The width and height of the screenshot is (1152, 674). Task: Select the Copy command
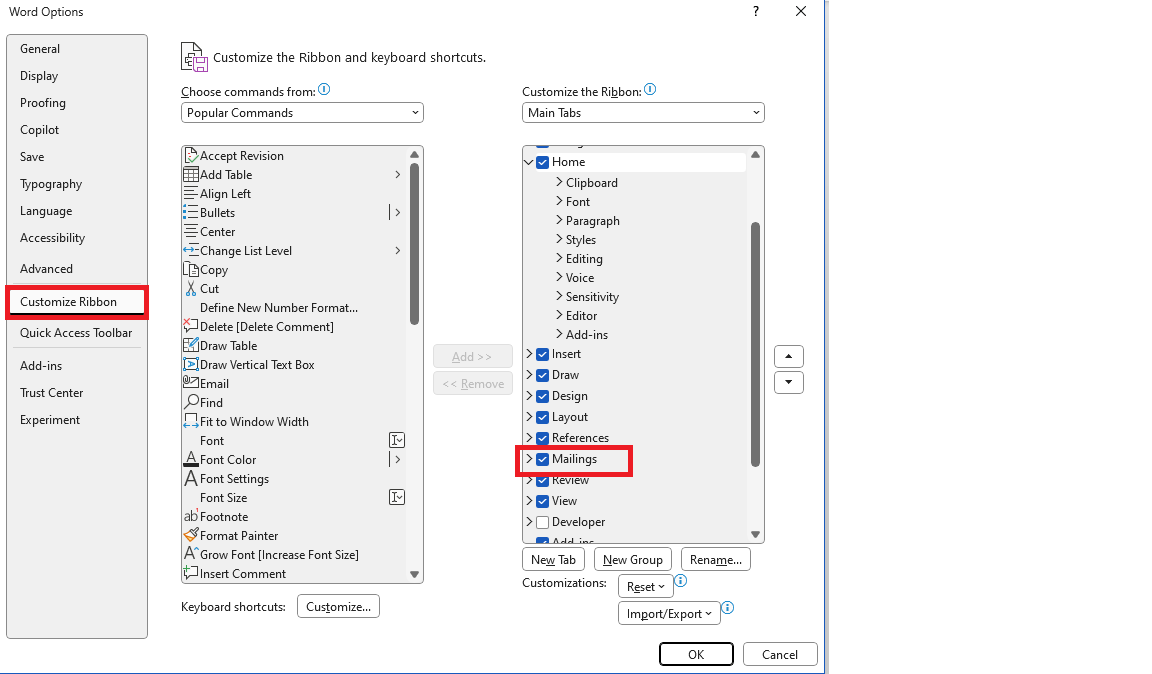point(212,269)
